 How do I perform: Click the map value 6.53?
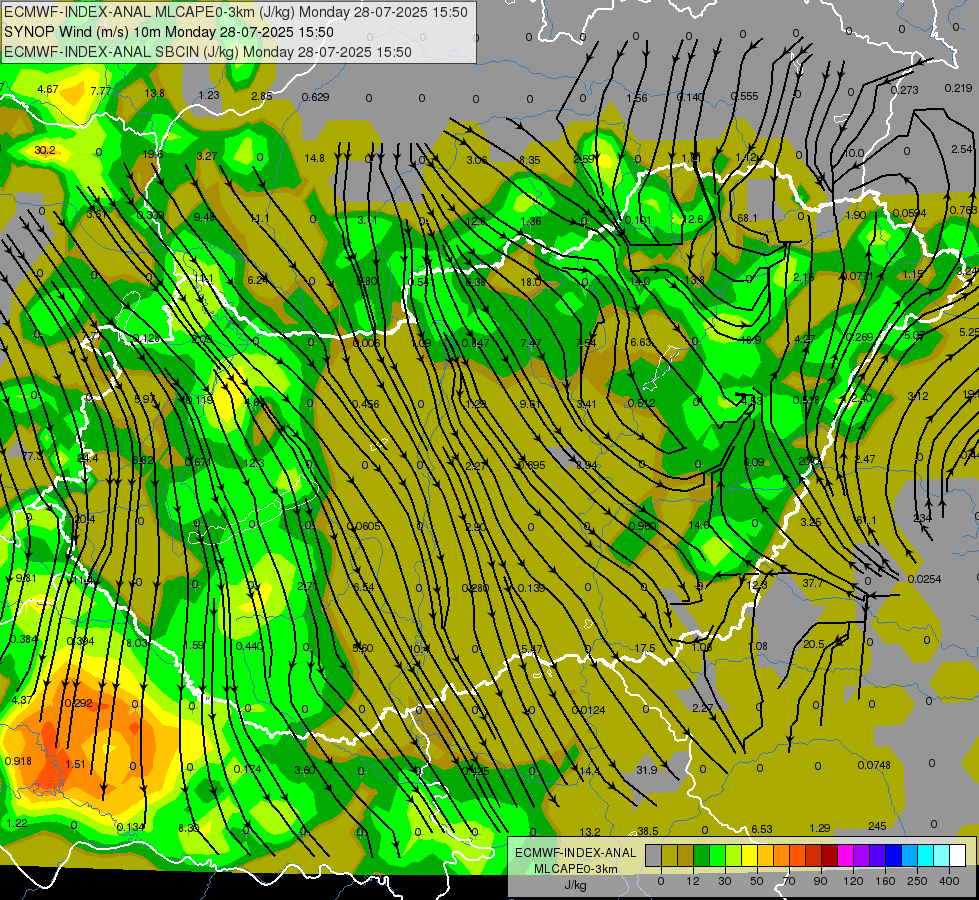click(x=762, y=829)
